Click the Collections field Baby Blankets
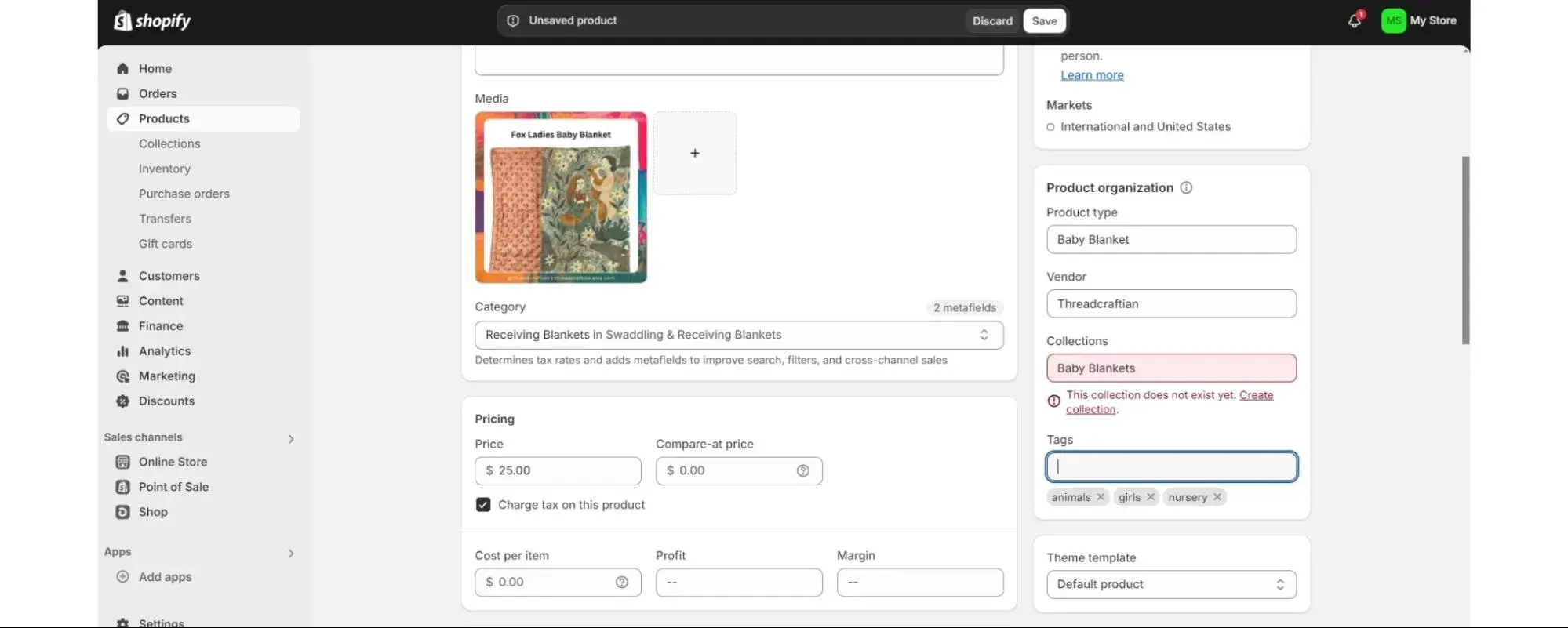This screenshot has height=628, width=1568. 1171,368
